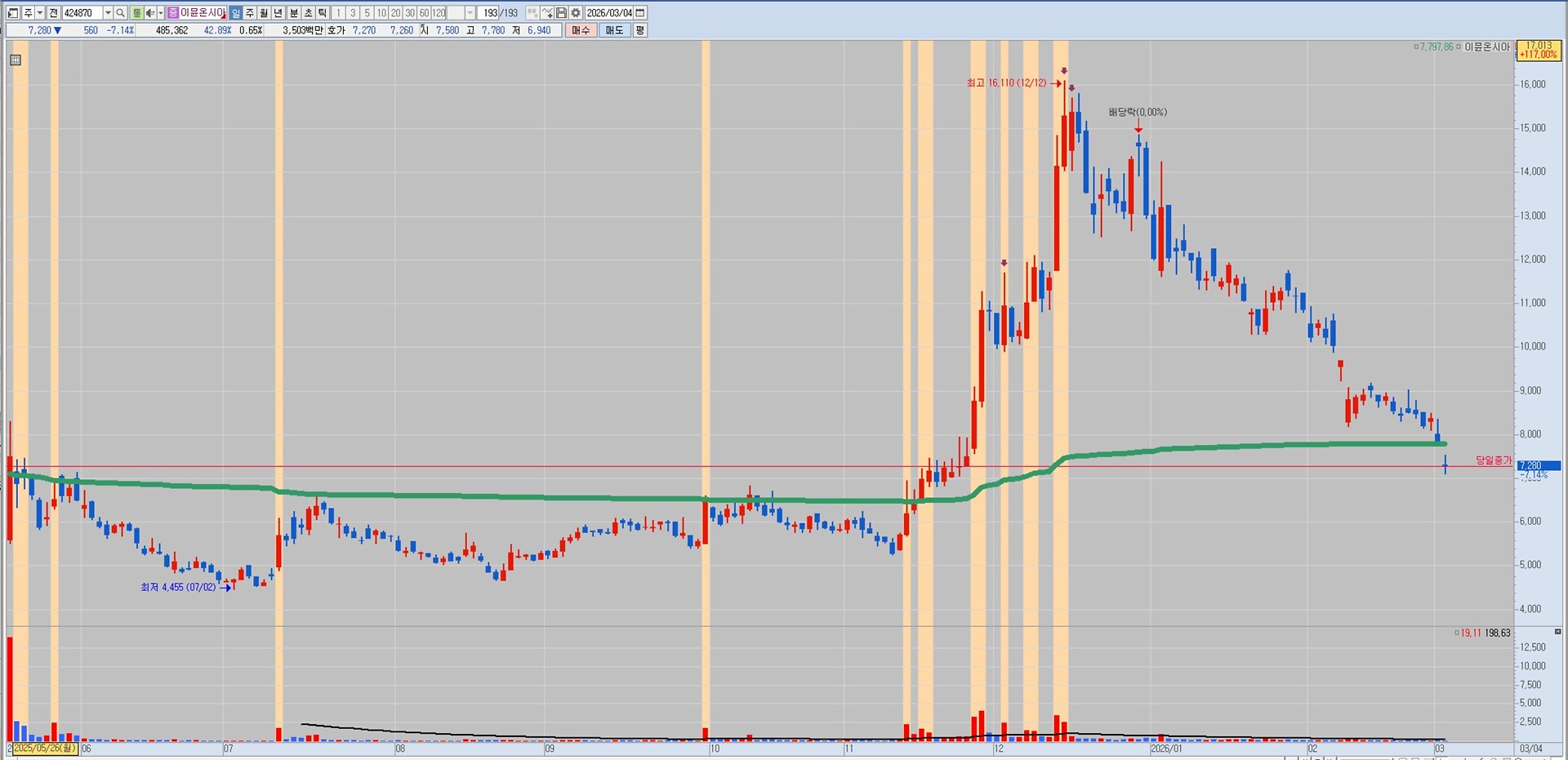Click the stock search magnifier icon
Viewport: 1568px width, 760px height.
tap(121, 13)
